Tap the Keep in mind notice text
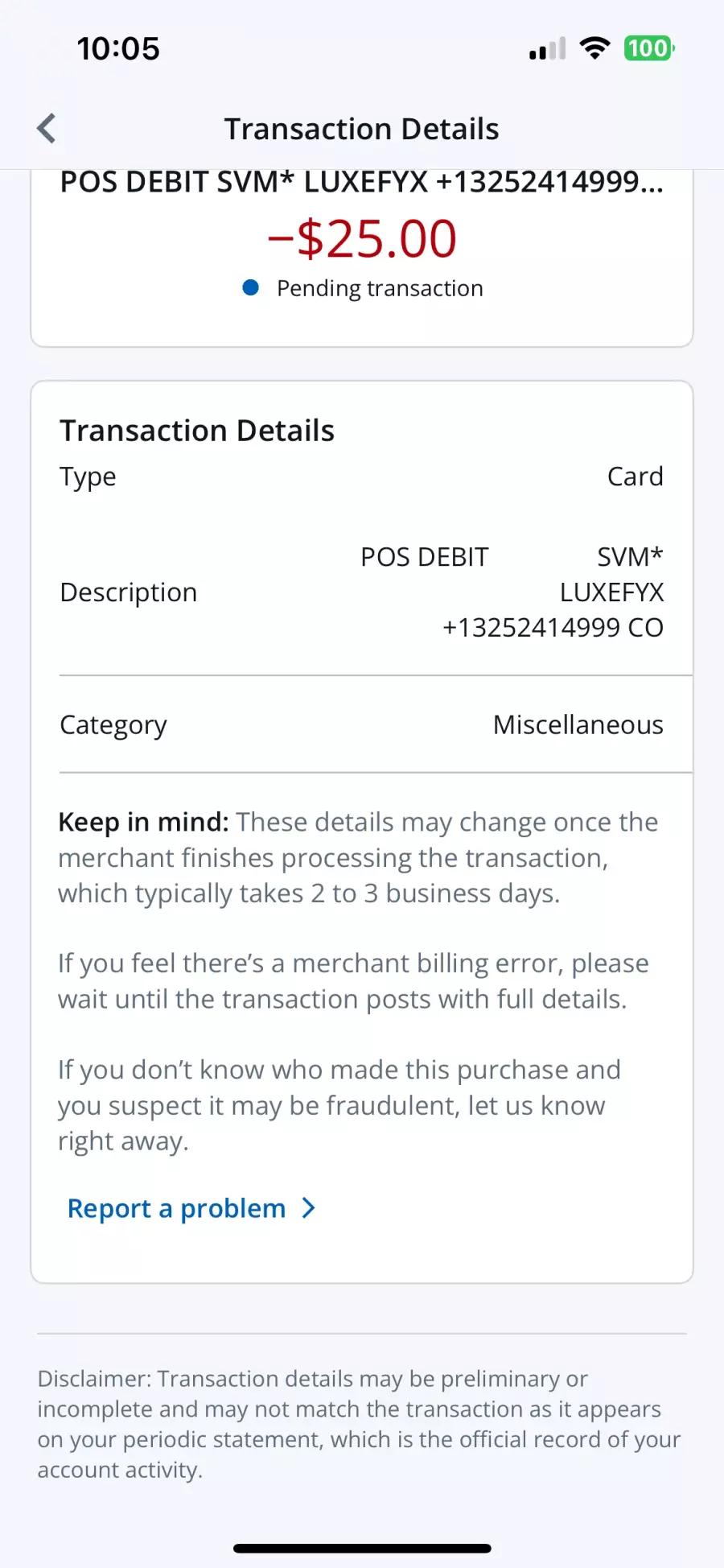This screenshot has height=1568, width=724. (358, 857)
